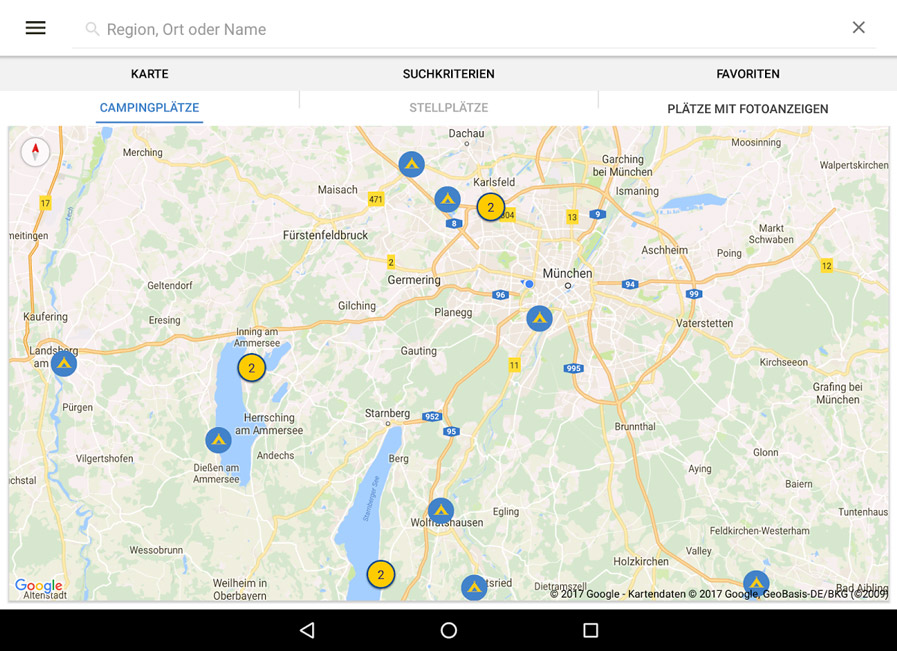Viewport: 897px width, 651px height.
Task: Tap the 471 road shield
Action: [376, 199]
